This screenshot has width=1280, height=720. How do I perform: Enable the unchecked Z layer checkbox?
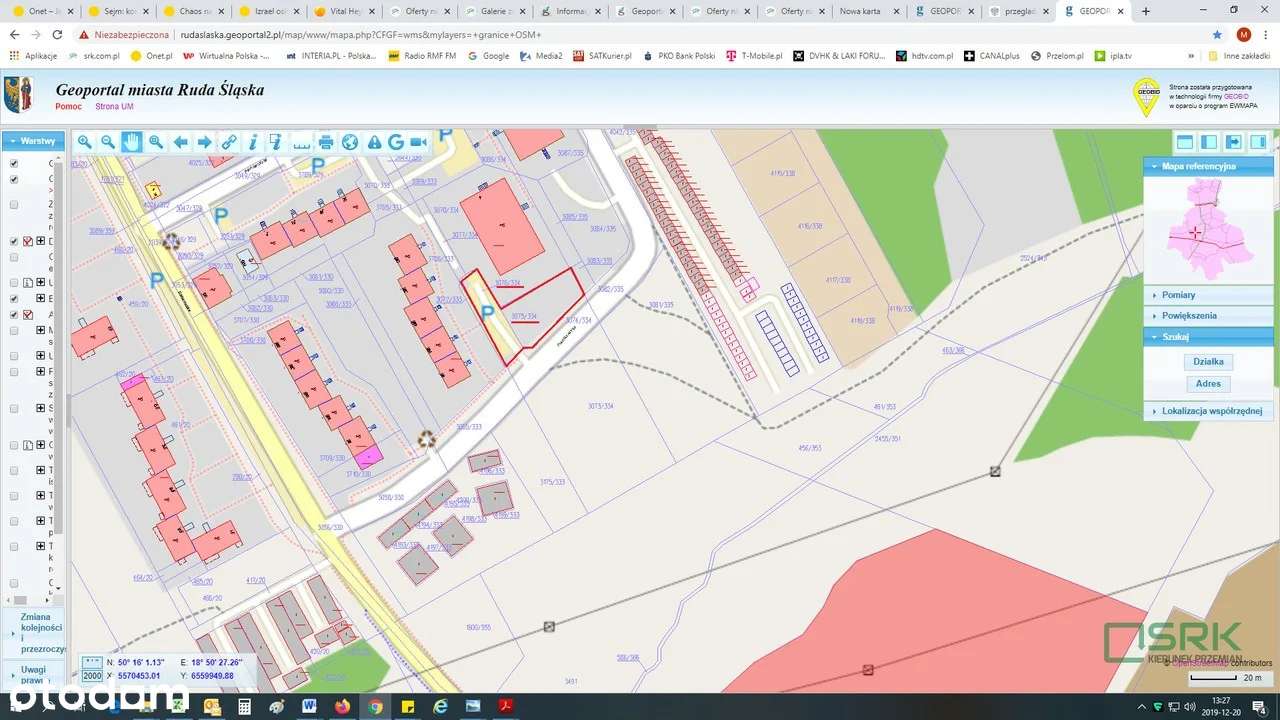point(14,204)
